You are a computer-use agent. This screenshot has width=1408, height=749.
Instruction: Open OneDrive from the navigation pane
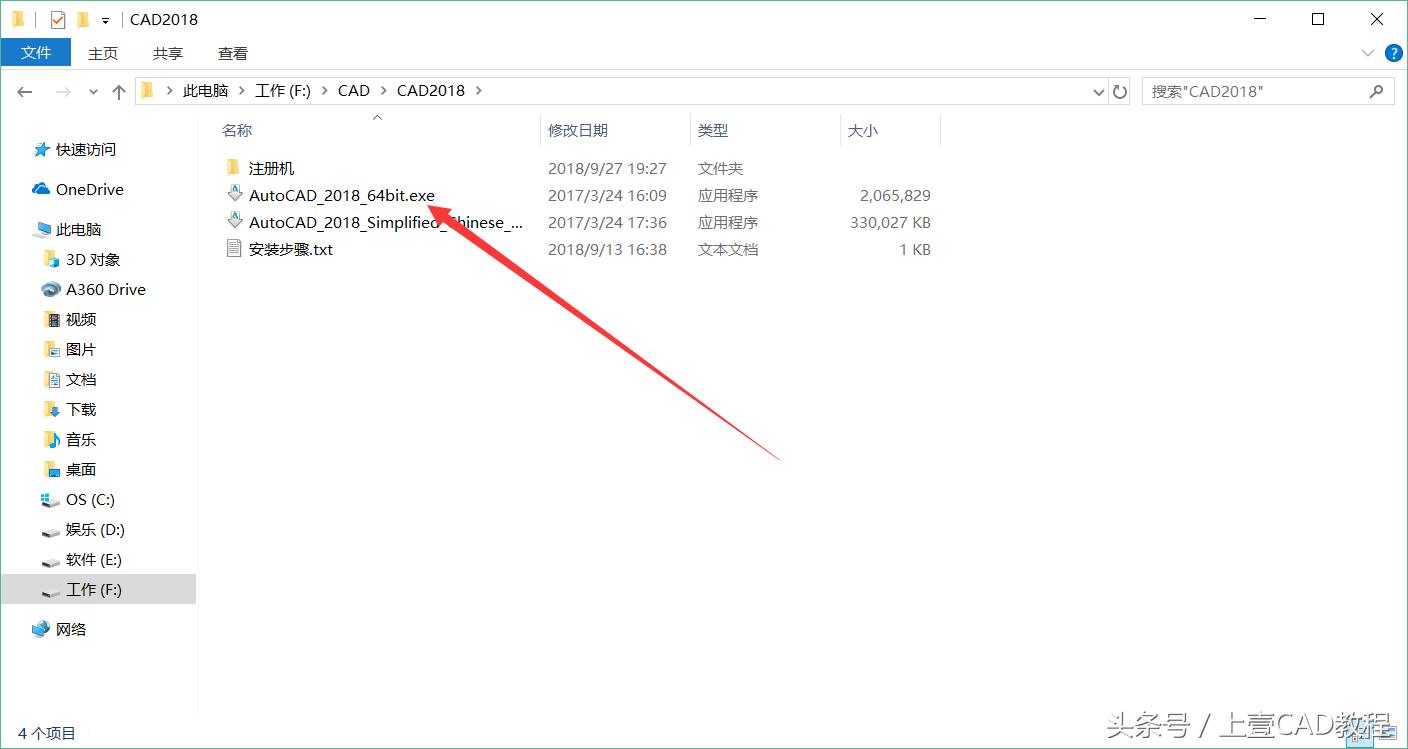[x=88, y=189]
